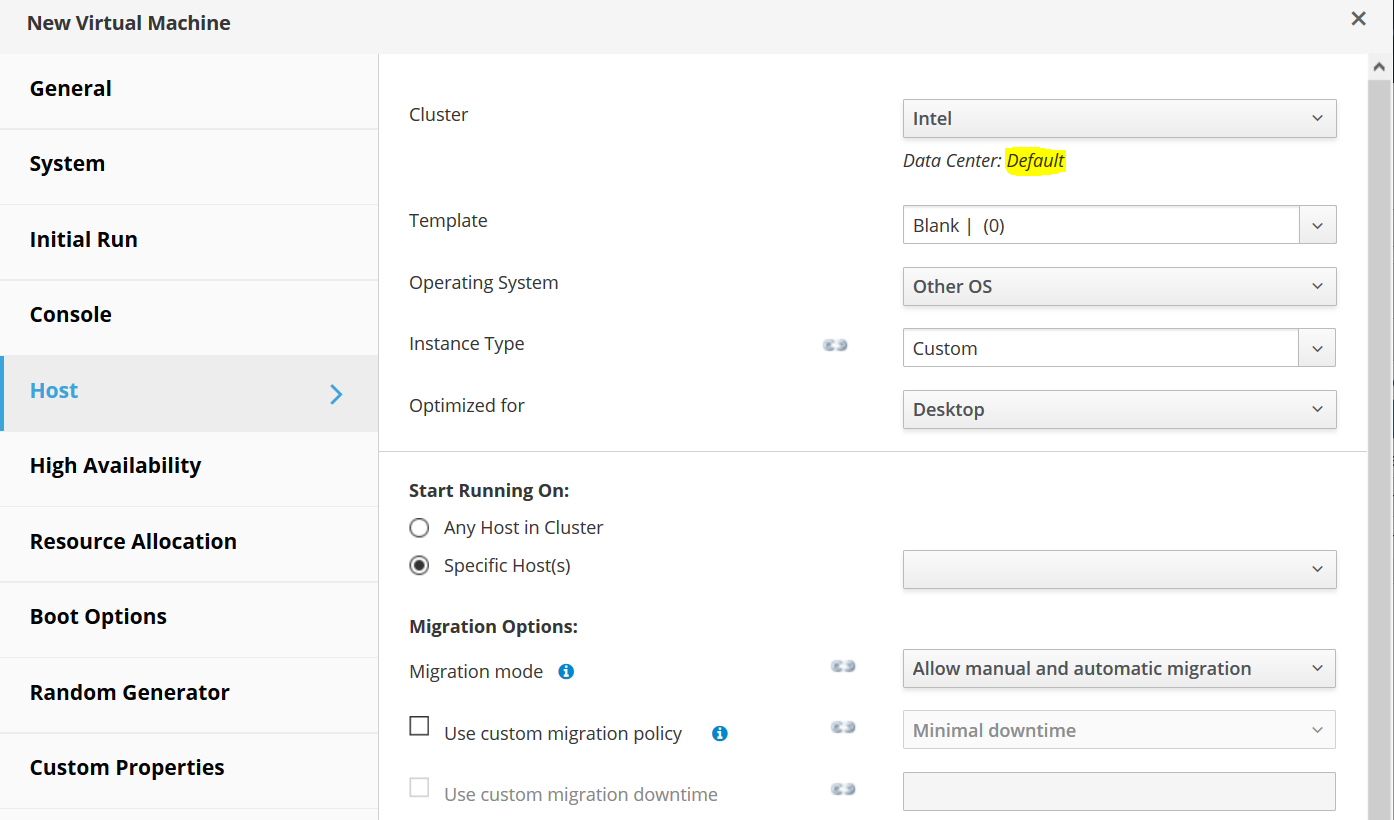Click the link icon next to custom migration downtime
The image size is (1394, 820).
click(843, 789)
